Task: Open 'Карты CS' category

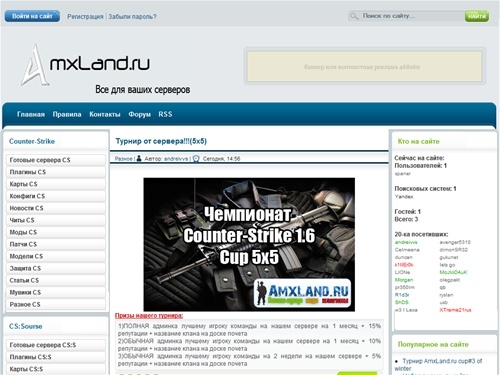Action: pos(56,184)
